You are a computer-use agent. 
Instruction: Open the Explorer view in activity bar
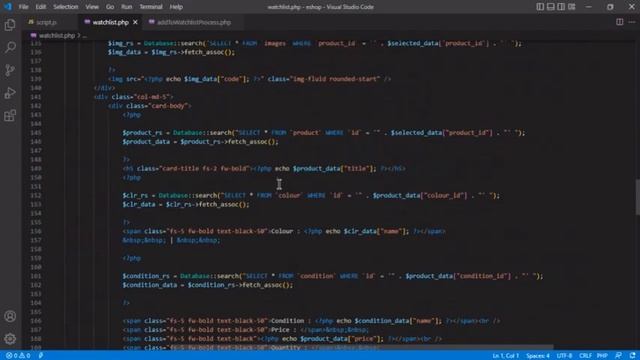tap(10, 25)
